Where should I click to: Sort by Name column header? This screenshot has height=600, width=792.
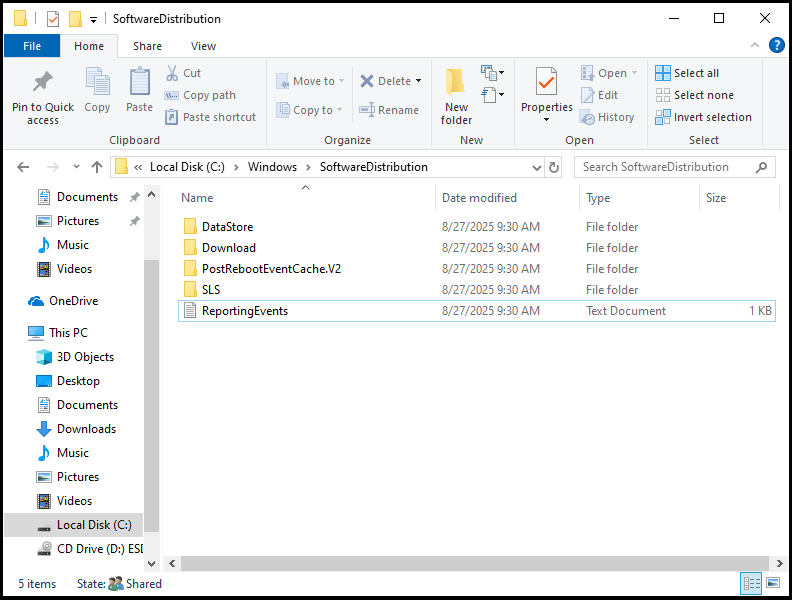[x=197, y=198]
